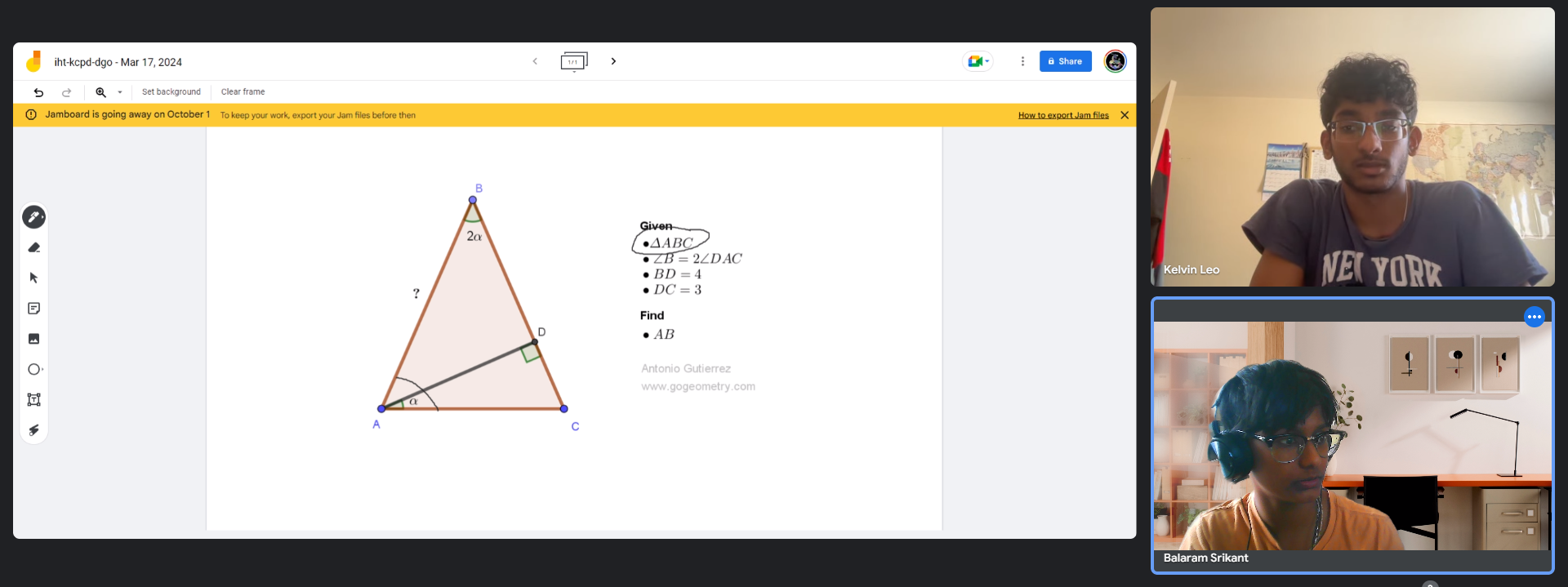Dismiss the Jamboard going away banner
This screenshot has width=1568, height=587.
click(1125, 115)
